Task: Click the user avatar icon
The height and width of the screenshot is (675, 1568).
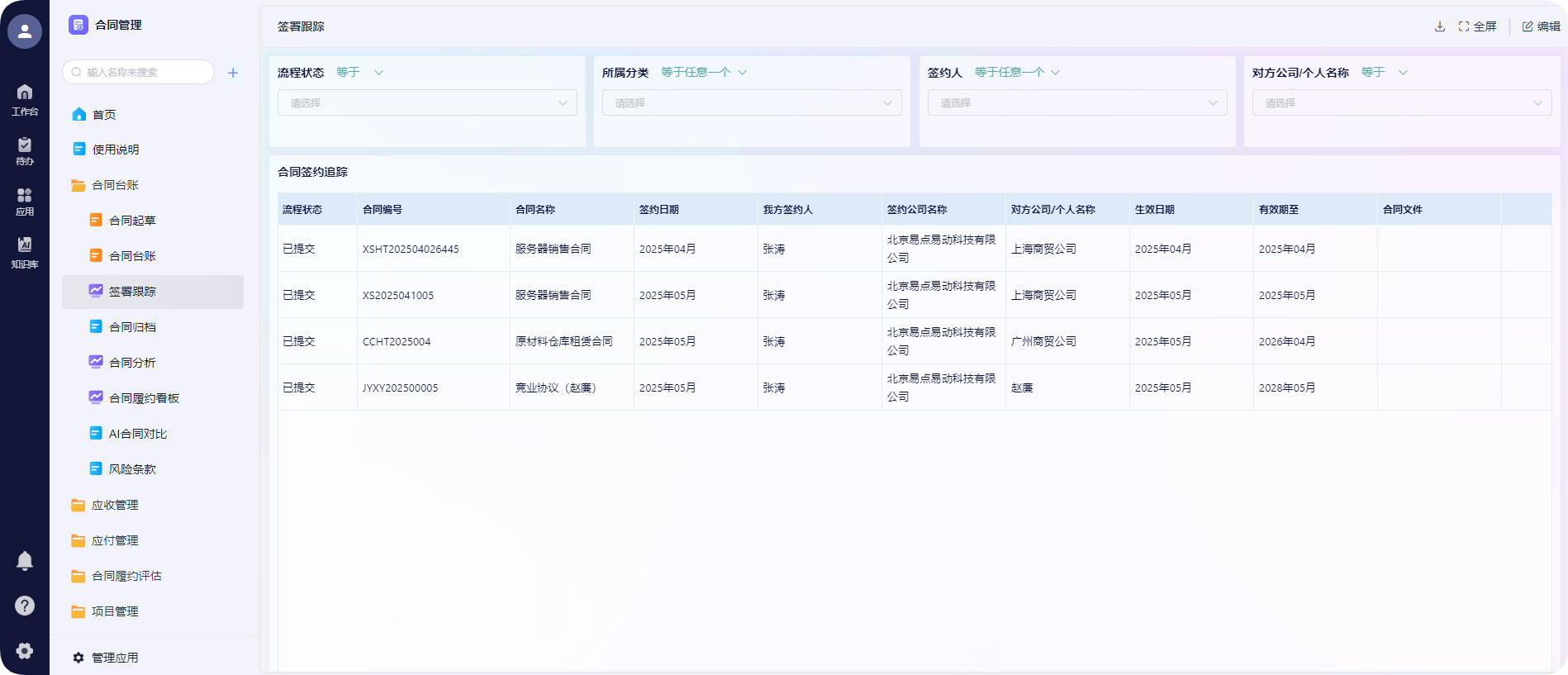Action: [25, 31]
